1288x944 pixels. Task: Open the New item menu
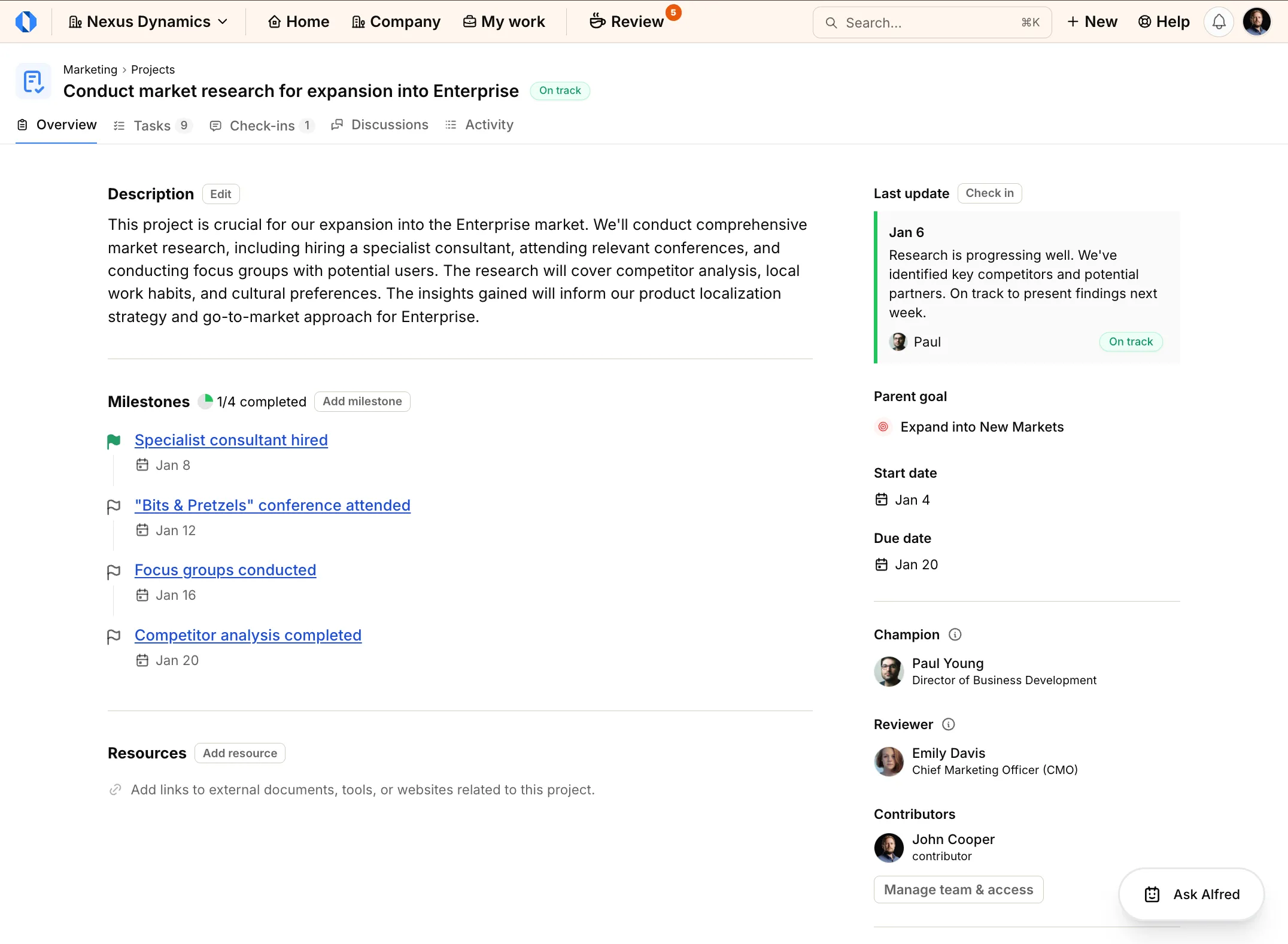(x=1092, y=22)
